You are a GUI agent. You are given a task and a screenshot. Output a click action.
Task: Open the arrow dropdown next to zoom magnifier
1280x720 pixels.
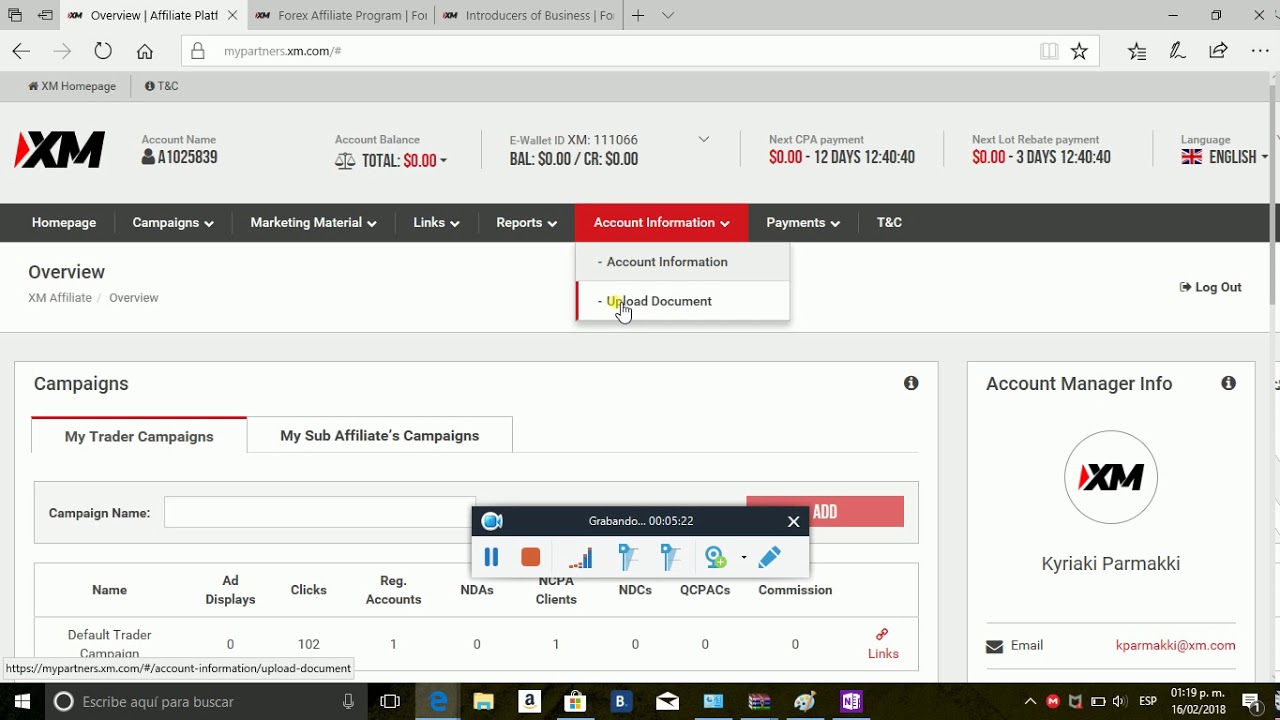click(743, 557)
